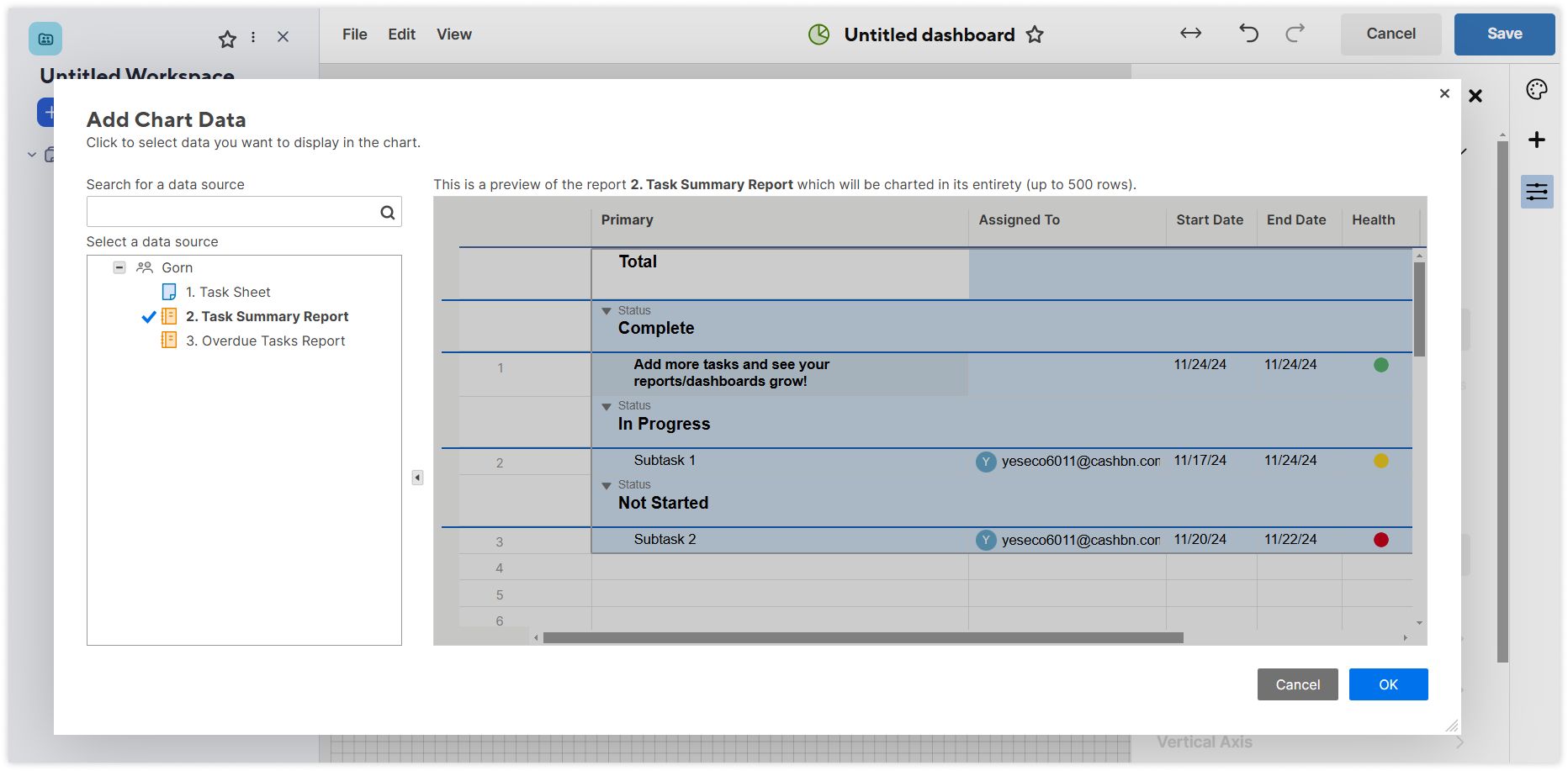This screenshot has height=771, width=1568.
Task: Click the 11/17/24 start date cell
Action: click(x=1211, y=461)
